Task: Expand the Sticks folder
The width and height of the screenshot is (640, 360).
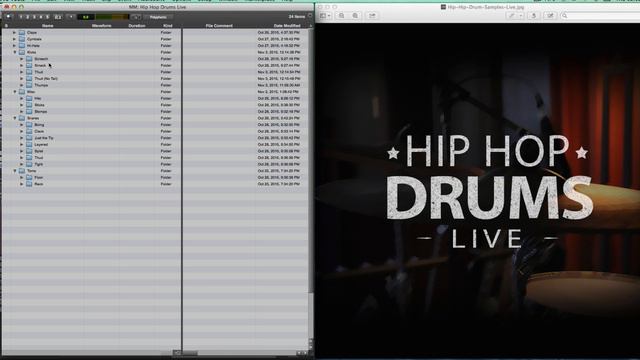Action: pyautogui.click(x=22, y=105)
